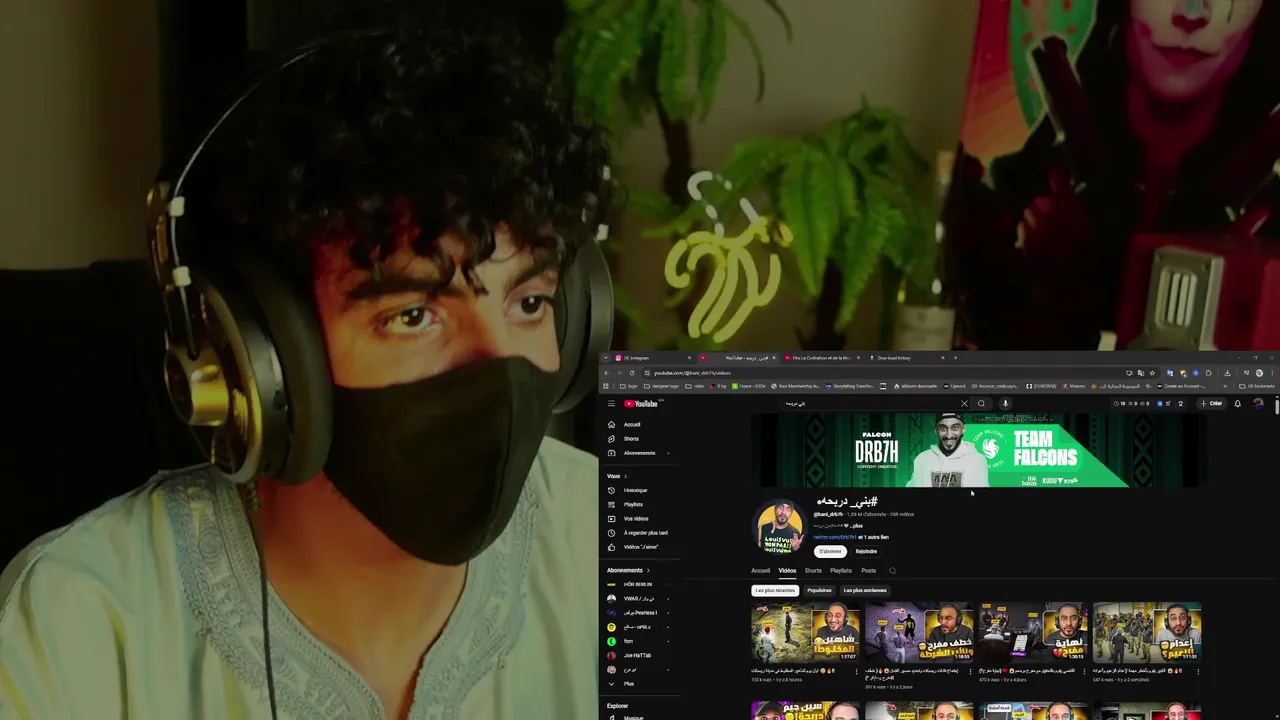Image resolution: width=1280 pixels, height=720 pixels.
Task: Click the YouTube logo
Action: click(641, 404)
